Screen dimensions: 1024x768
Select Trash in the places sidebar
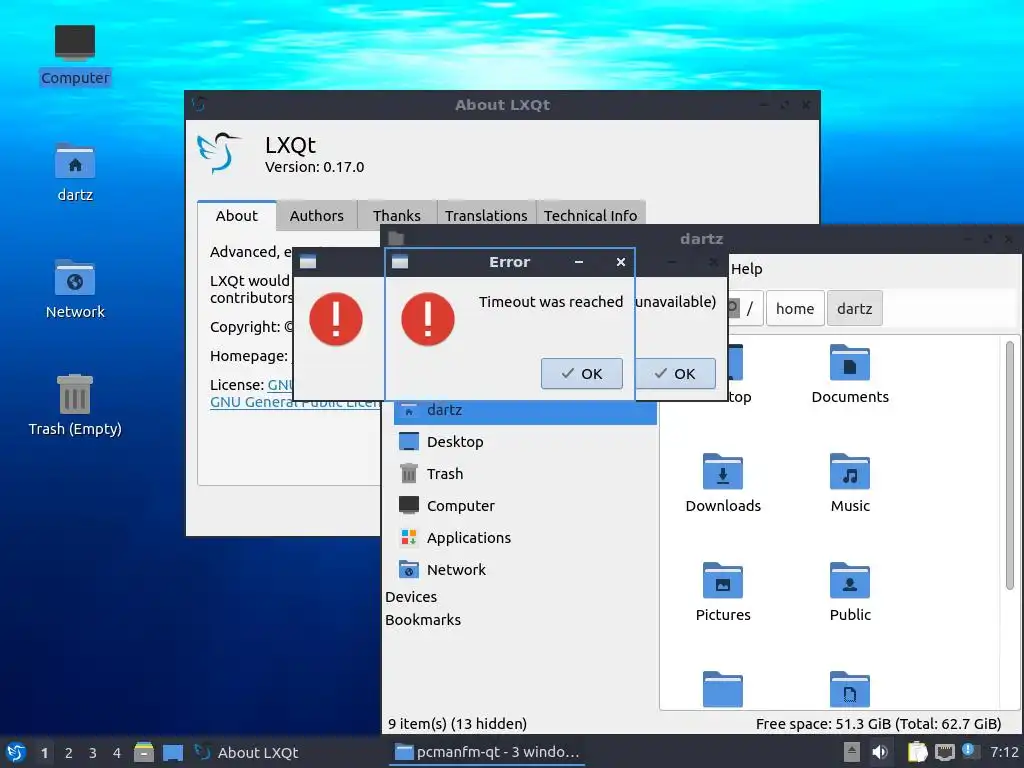pos(525,474)
